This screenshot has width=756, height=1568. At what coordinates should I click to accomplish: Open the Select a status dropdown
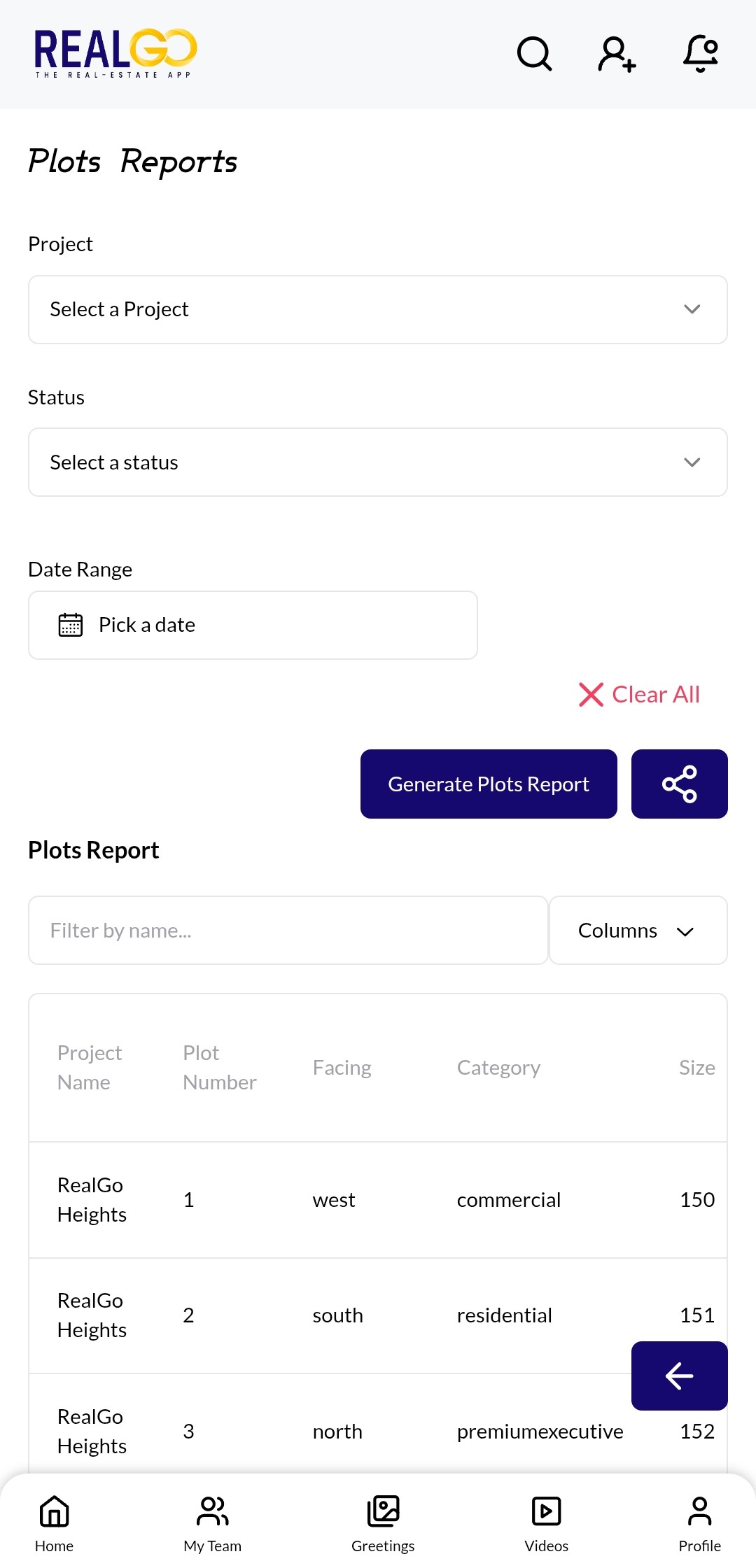point(378,462)
